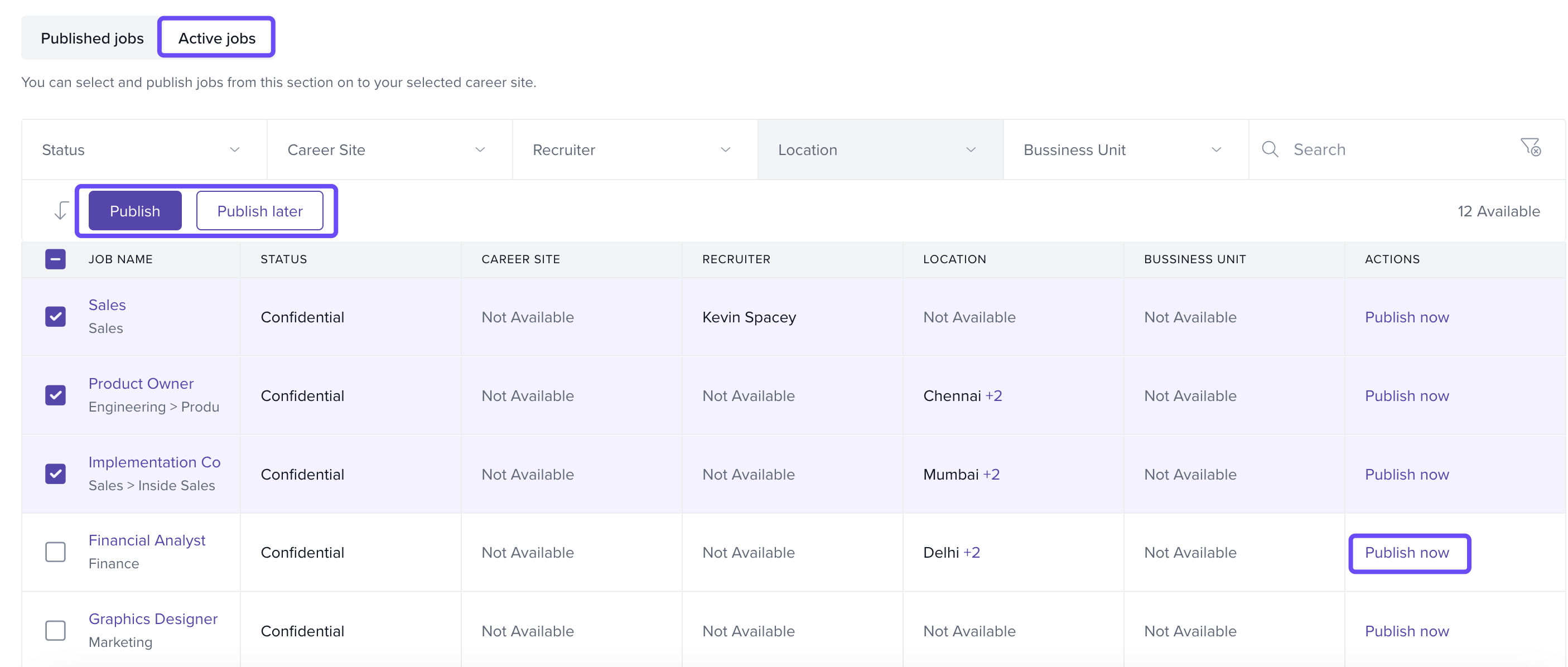Viewport: 1568px width, 667px height.
Task: Click the clear filters funnel icon
Action: click(x=1530, y=148)
